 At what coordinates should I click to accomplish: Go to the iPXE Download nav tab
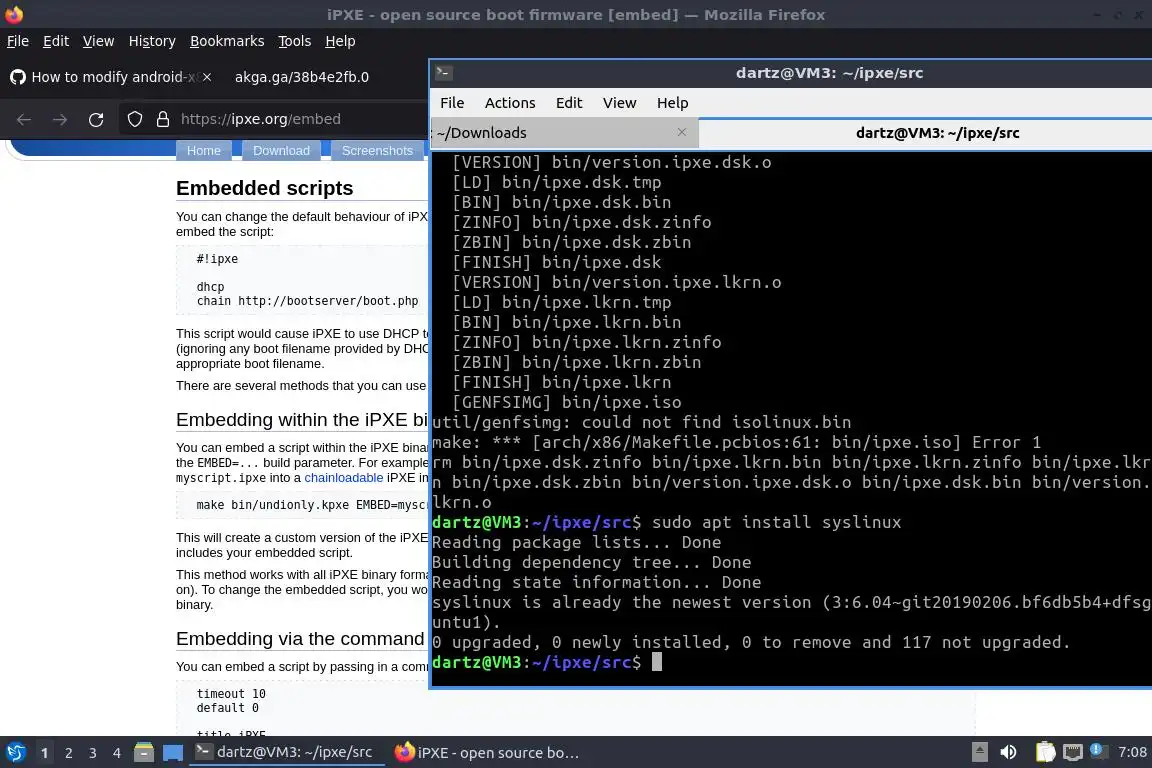281,151
